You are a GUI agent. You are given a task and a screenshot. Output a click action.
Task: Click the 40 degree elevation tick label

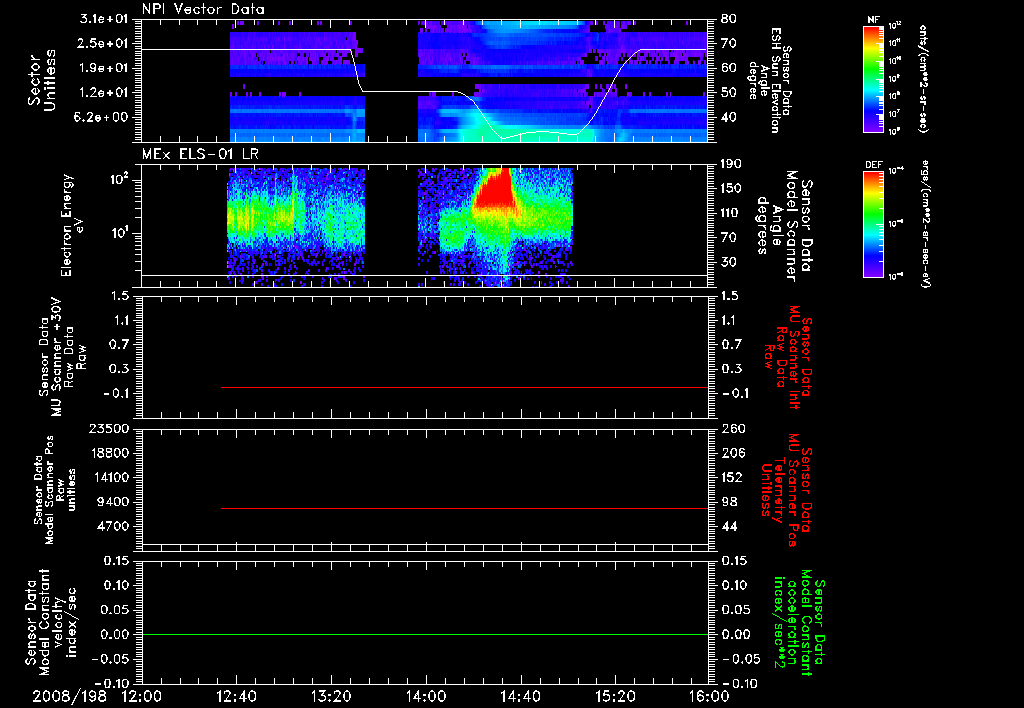click(729, 118)
